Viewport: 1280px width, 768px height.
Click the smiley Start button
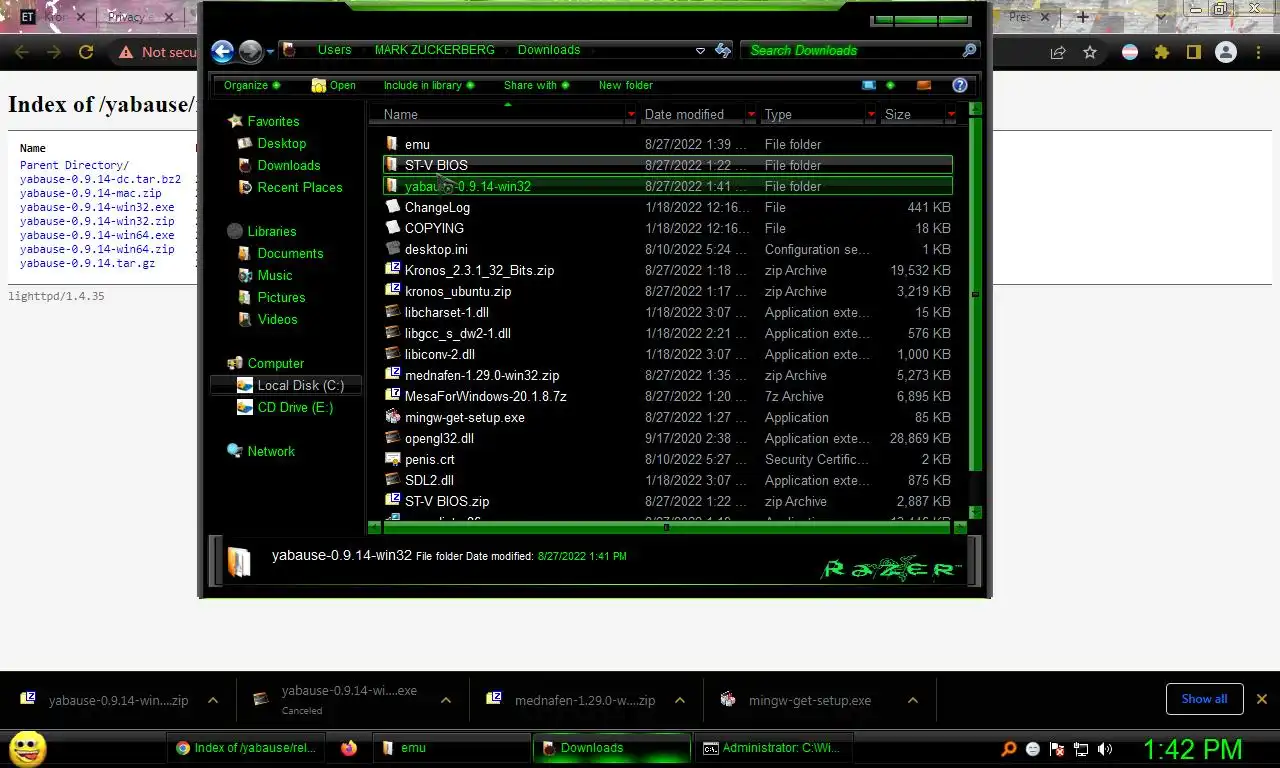coord(27,747)
